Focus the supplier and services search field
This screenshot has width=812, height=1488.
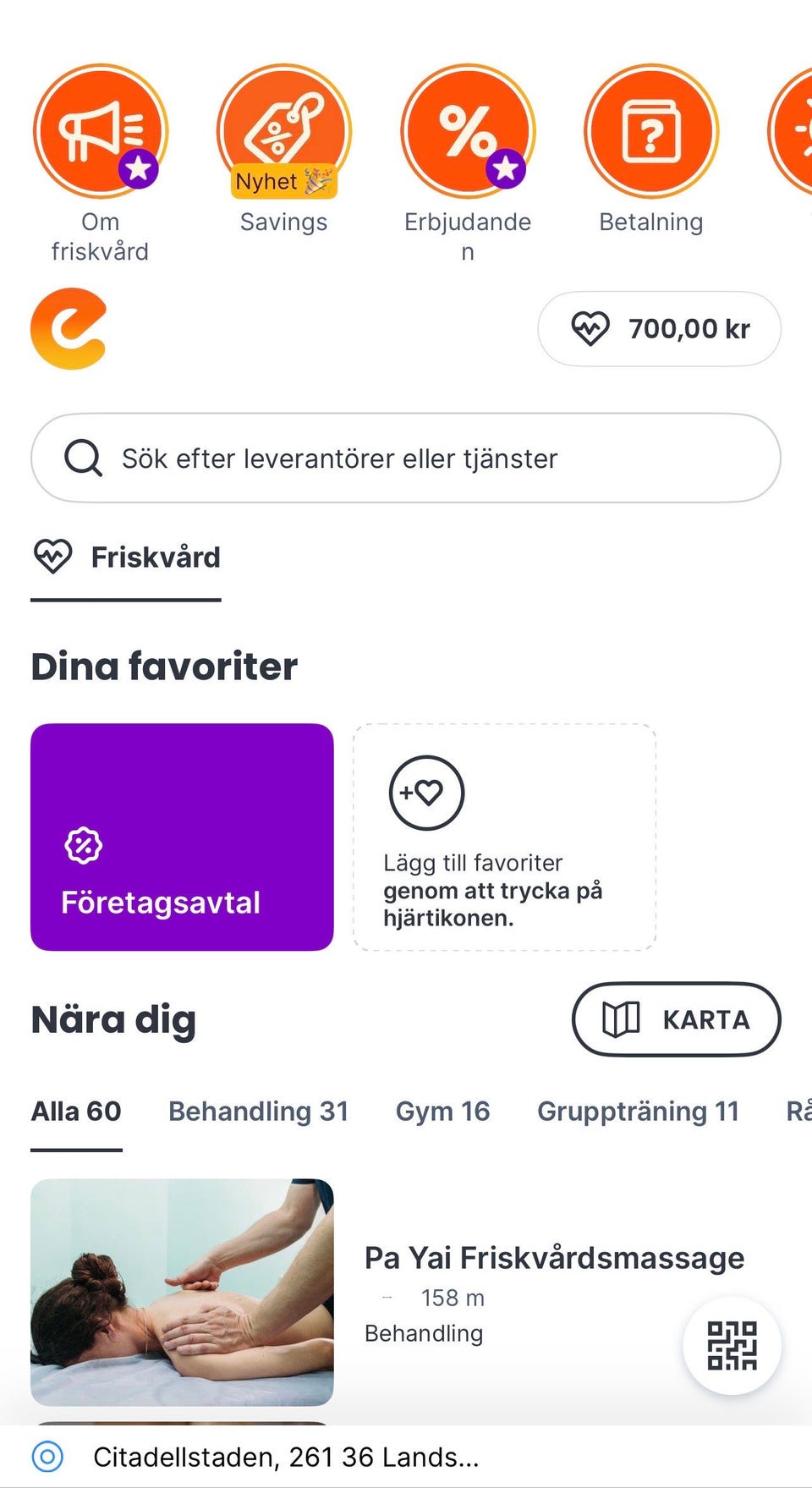[406, 458]
